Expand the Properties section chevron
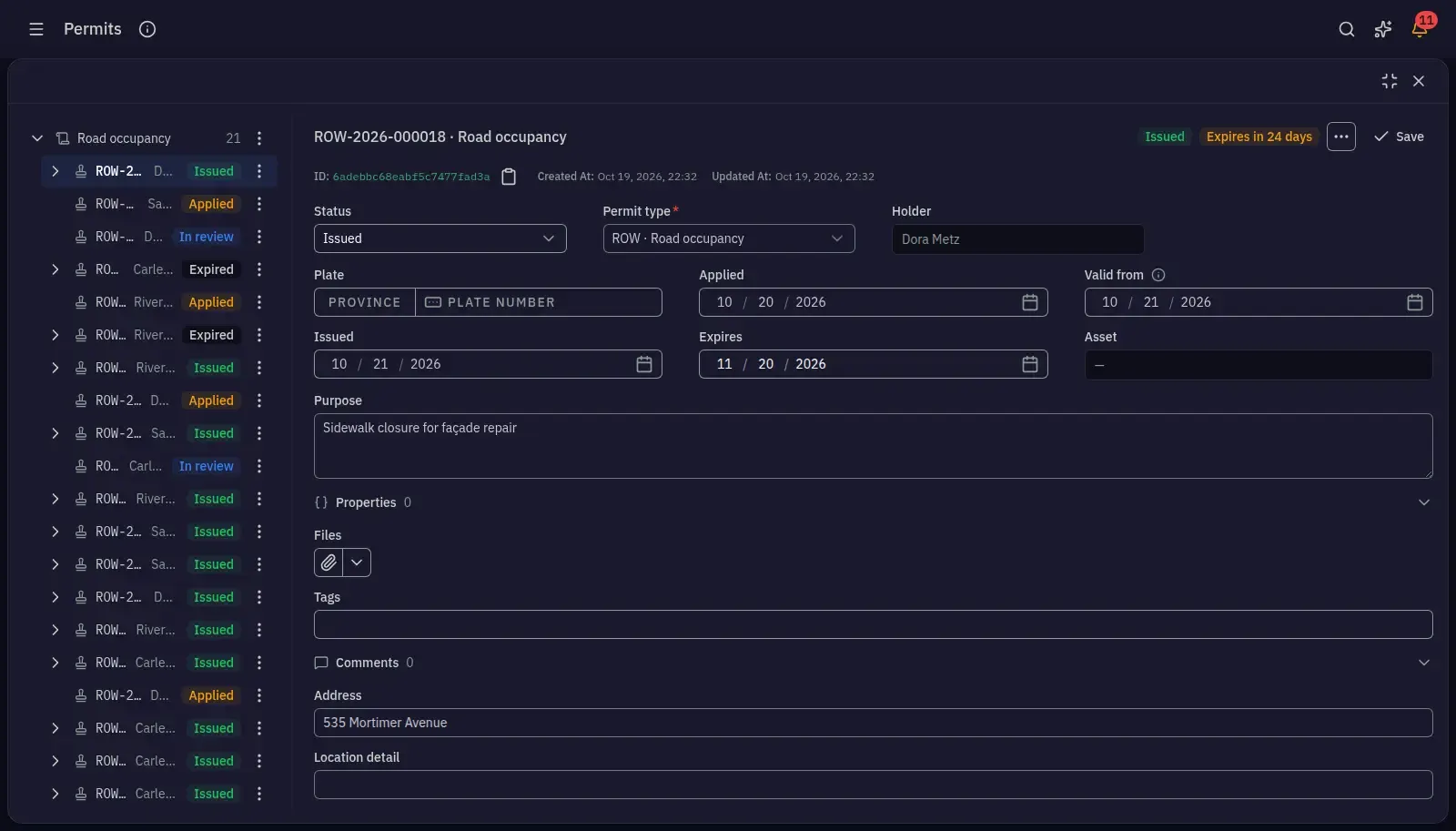The image size is (1456, 831). click(1424, 502)
